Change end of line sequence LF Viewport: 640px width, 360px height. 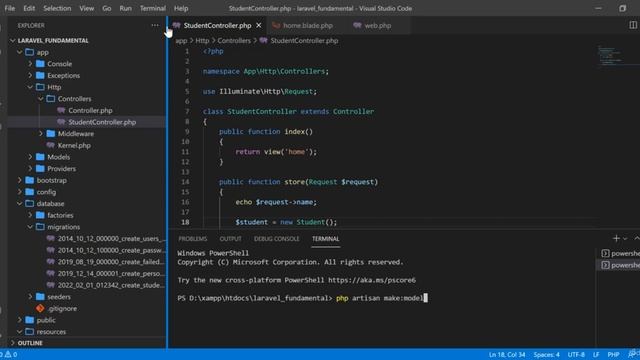click(596, 354)
